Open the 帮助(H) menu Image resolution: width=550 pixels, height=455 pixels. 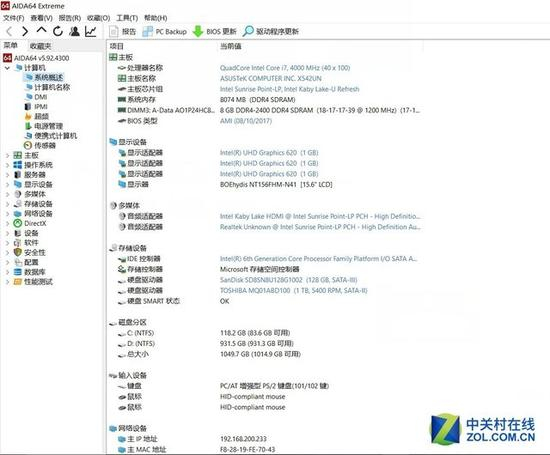pyautogui.click(x=155, y=18)
